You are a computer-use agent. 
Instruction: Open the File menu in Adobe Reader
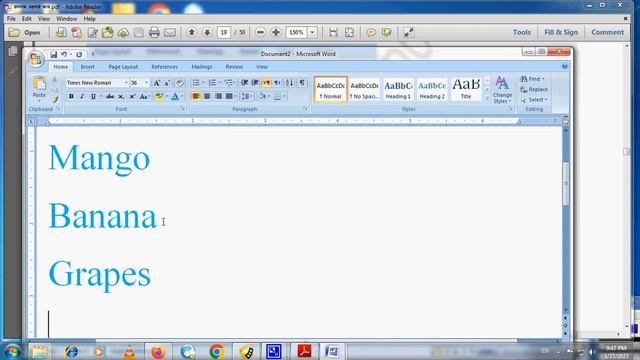pos(11,19)
